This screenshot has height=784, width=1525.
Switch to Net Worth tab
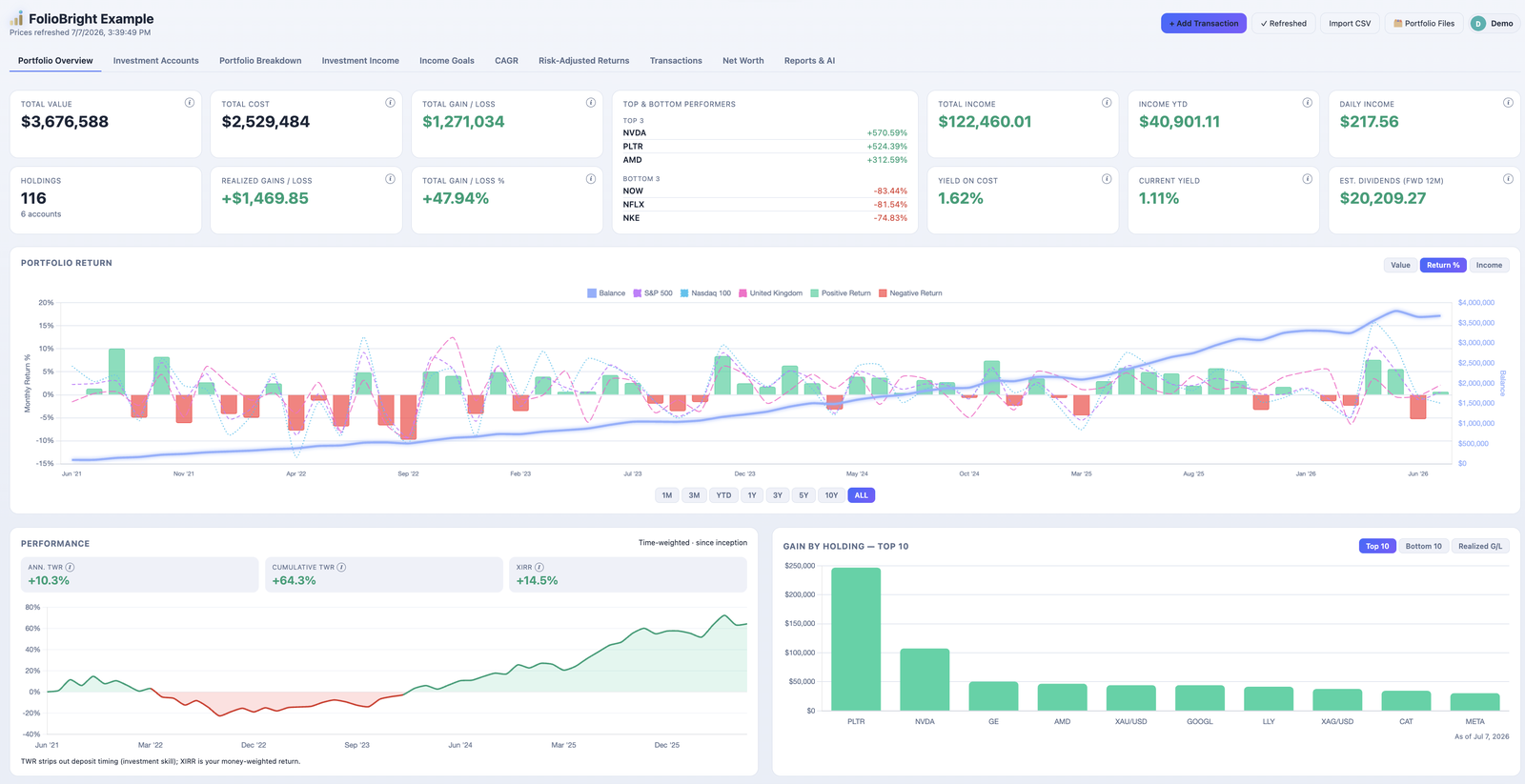pos(743,61)
